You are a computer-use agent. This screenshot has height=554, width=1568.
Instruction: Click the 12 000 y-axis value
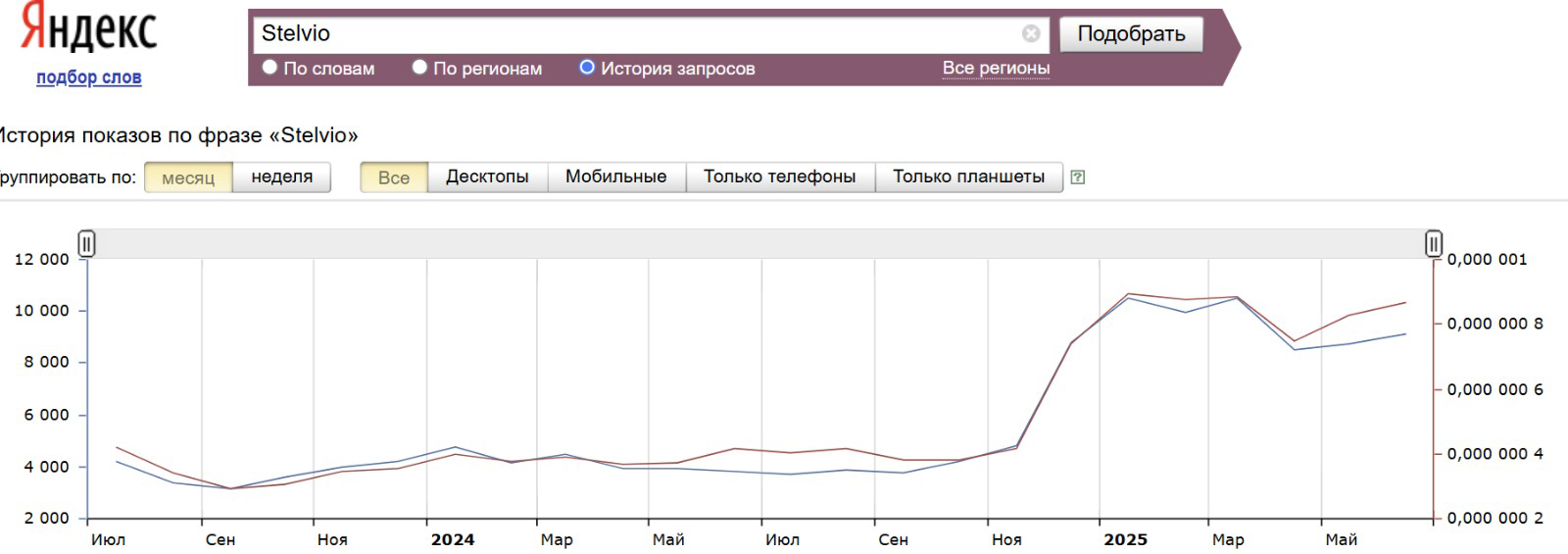tap(42, 260)
